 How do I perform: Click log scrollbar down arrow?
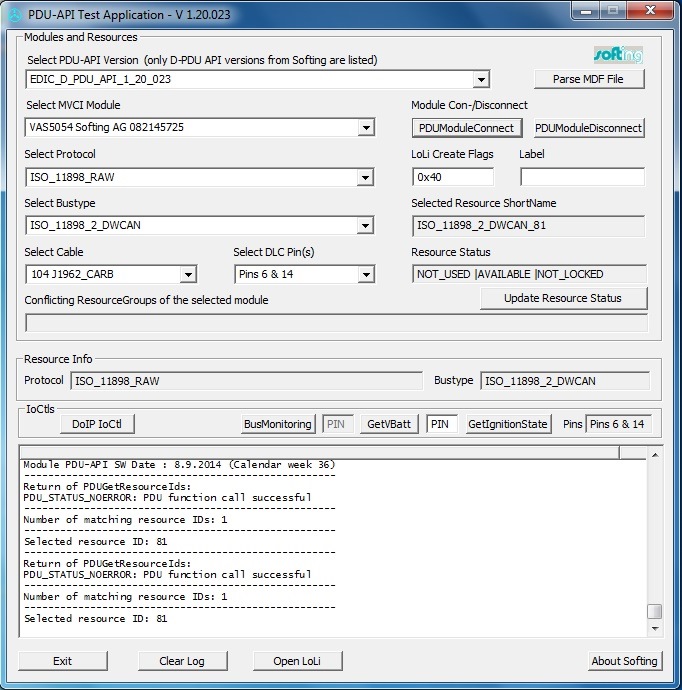click(x=655, y=629)
